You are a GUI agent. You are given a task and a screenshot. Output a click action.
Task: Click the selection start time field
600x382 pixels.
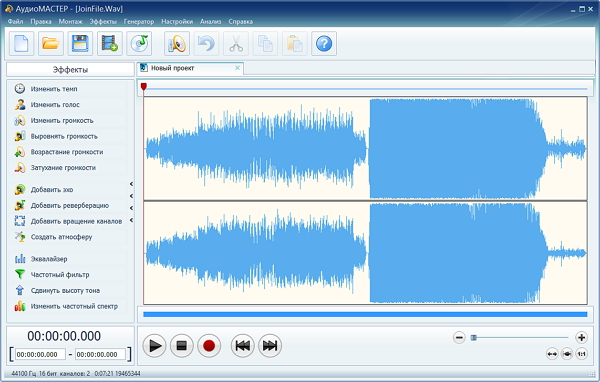click(x=40, y=354)
